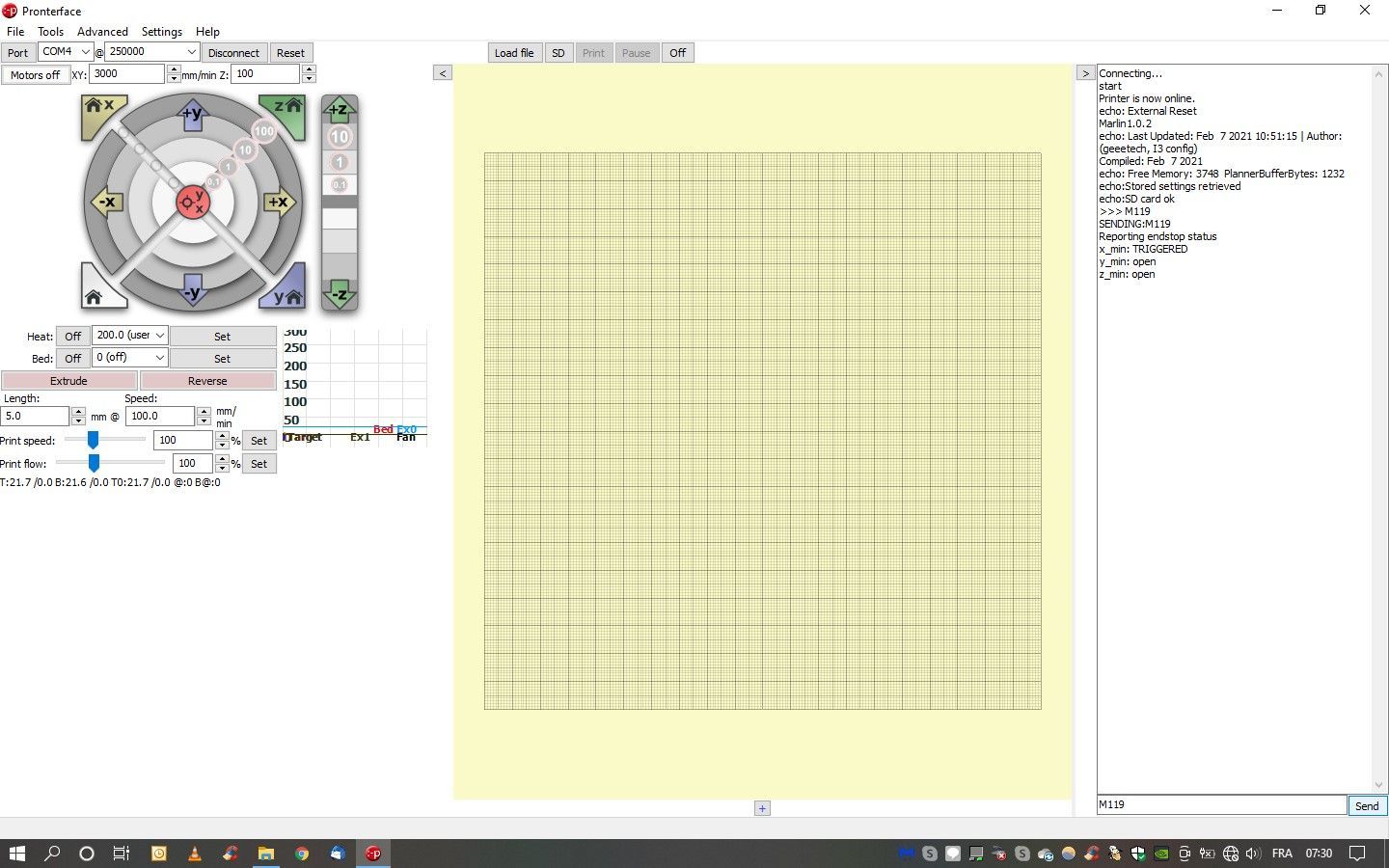Open Google Chrome from the taskbar
The height and width of the screenshot is (868, 1389).
[302, 854]
